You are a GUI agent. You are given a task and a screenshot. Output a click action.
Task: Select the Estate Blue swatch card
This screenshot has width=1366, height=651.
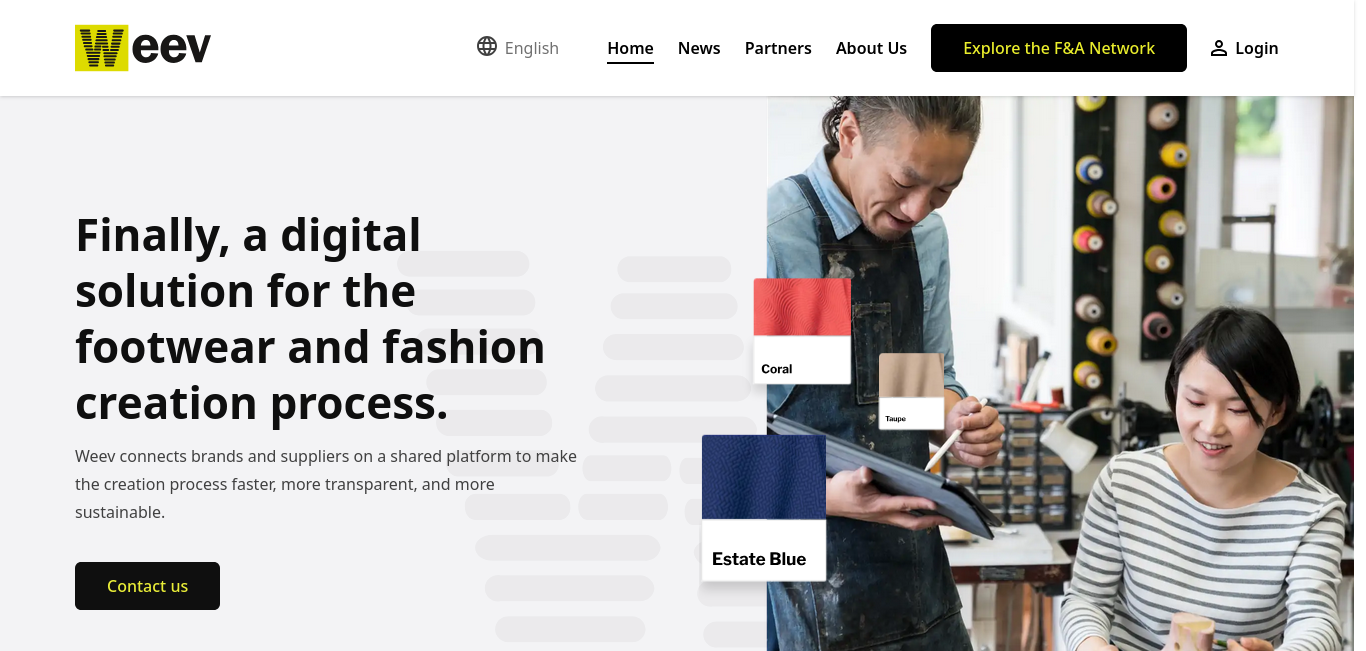pos(764,507)
